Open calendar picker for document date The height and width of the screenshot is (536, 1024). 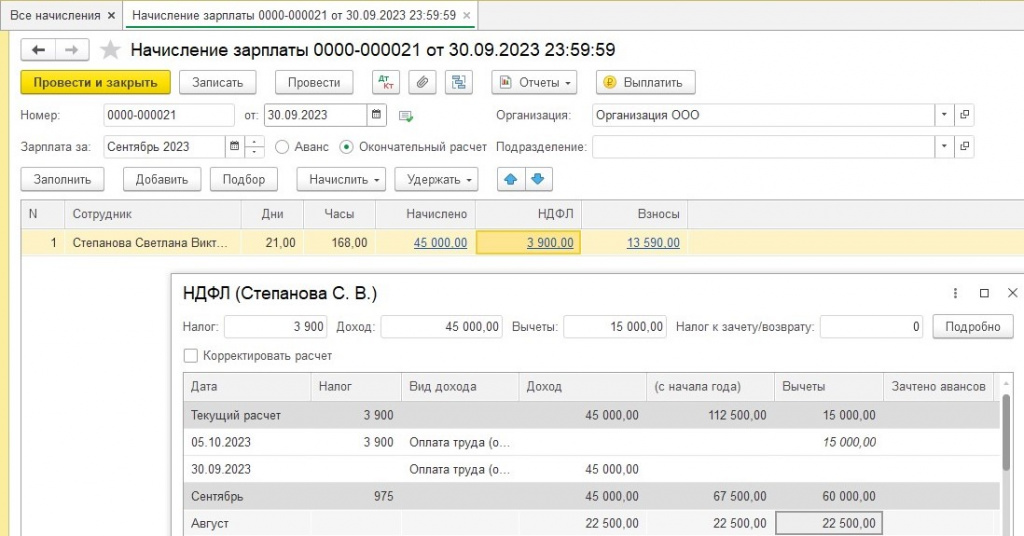coord(376,115)
